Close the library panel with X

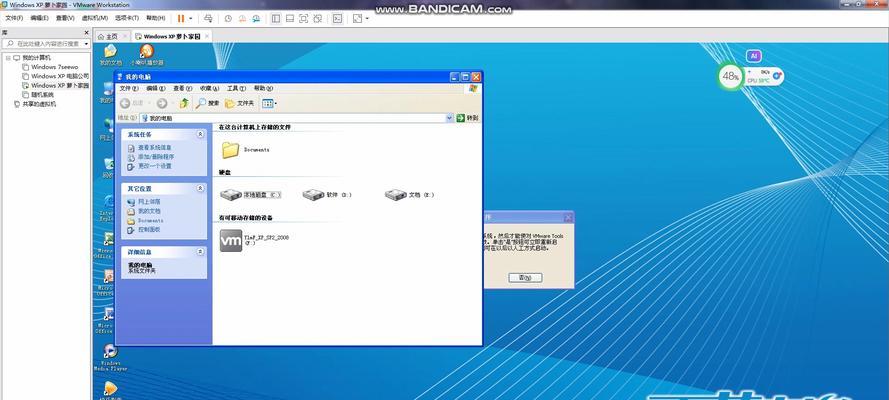click(x=86, y=33)
